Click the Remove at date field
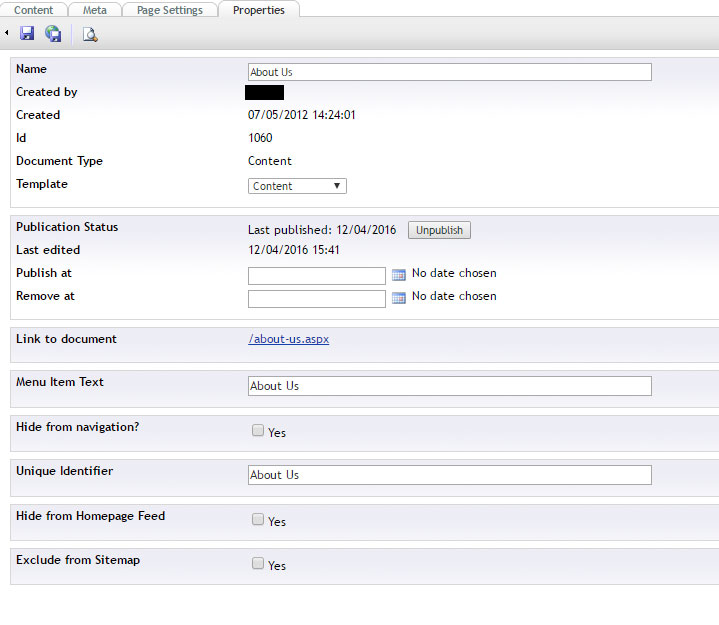Screen dimensions: 719x625 (316, 299)
